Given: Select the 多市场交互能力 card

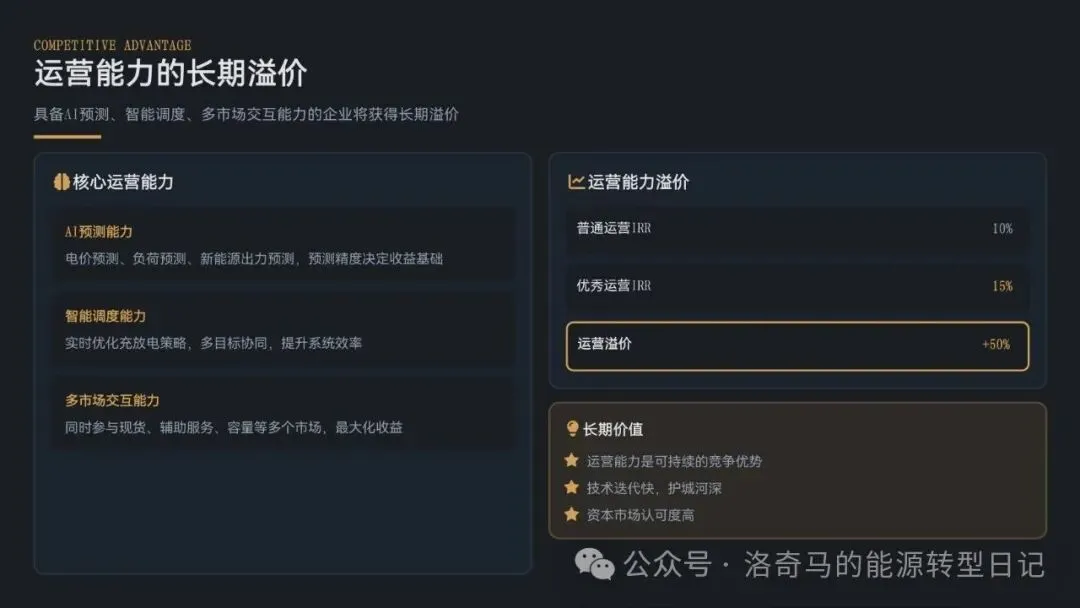Looking at the screenshot, I should click(283, 413).
